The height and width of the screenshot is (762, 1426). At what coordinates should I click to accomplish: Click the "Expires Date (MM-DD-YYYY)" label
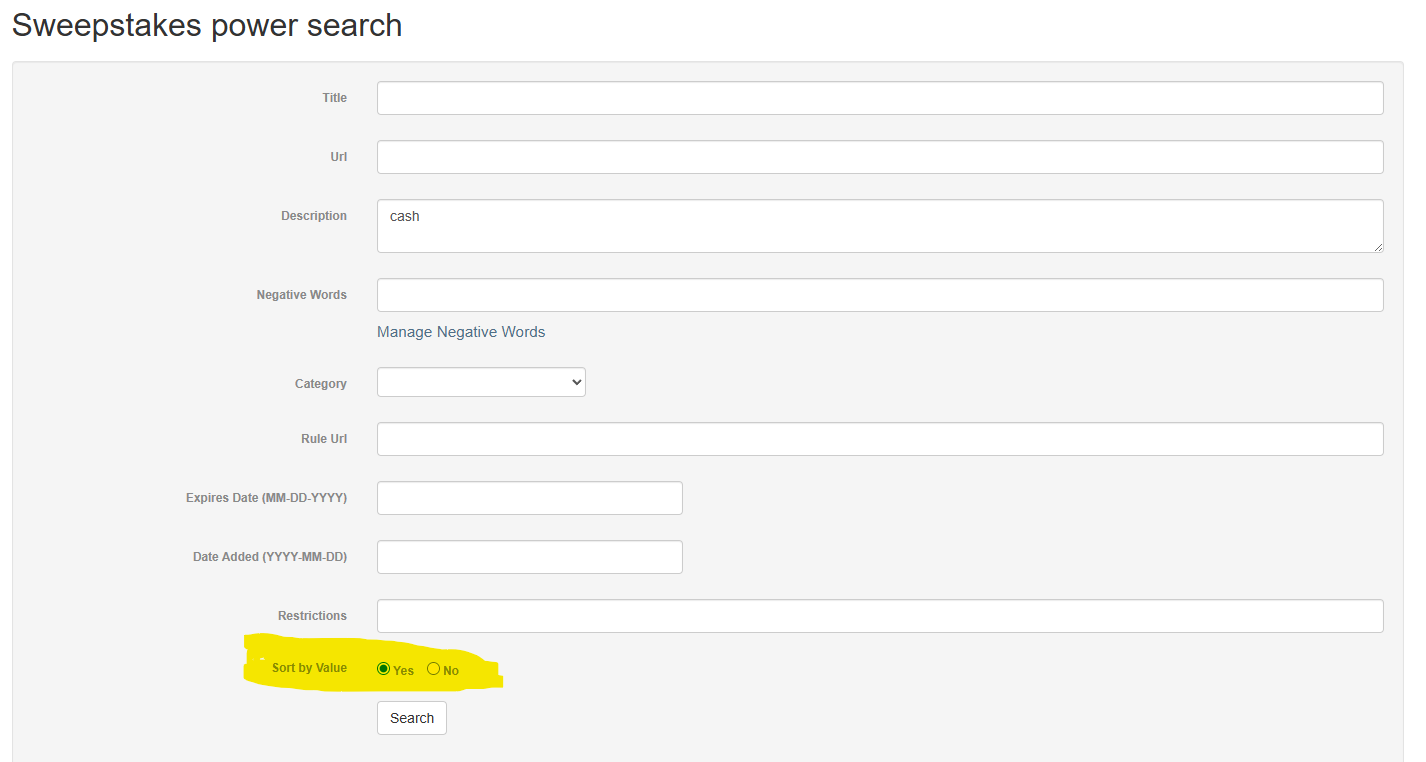coord(266,498)
